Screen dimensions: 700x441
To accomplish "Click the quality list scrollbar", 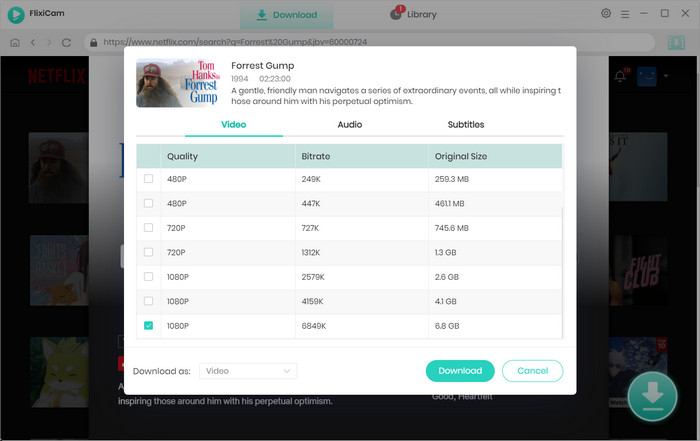I will tap(562, 272).
